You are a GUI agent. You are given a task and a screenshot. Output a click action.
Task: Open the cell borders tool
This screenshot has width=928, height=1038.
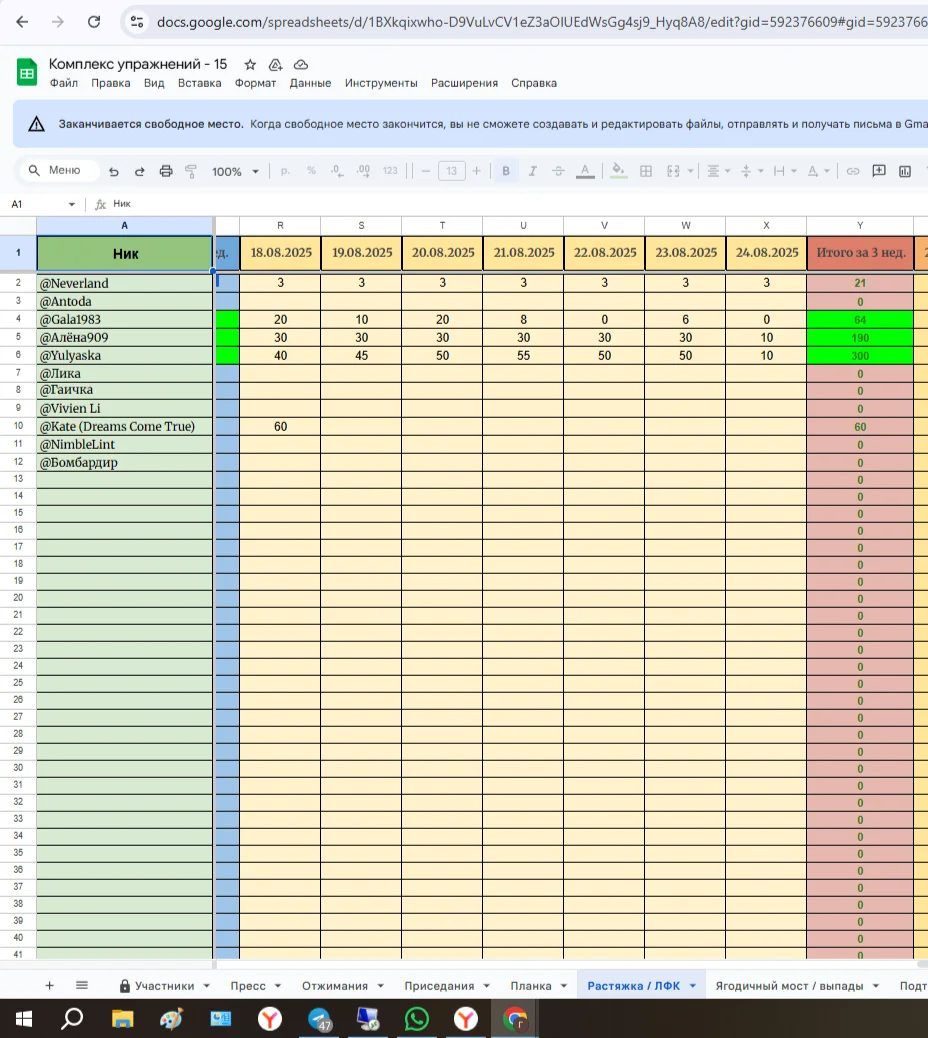(646, 171)
